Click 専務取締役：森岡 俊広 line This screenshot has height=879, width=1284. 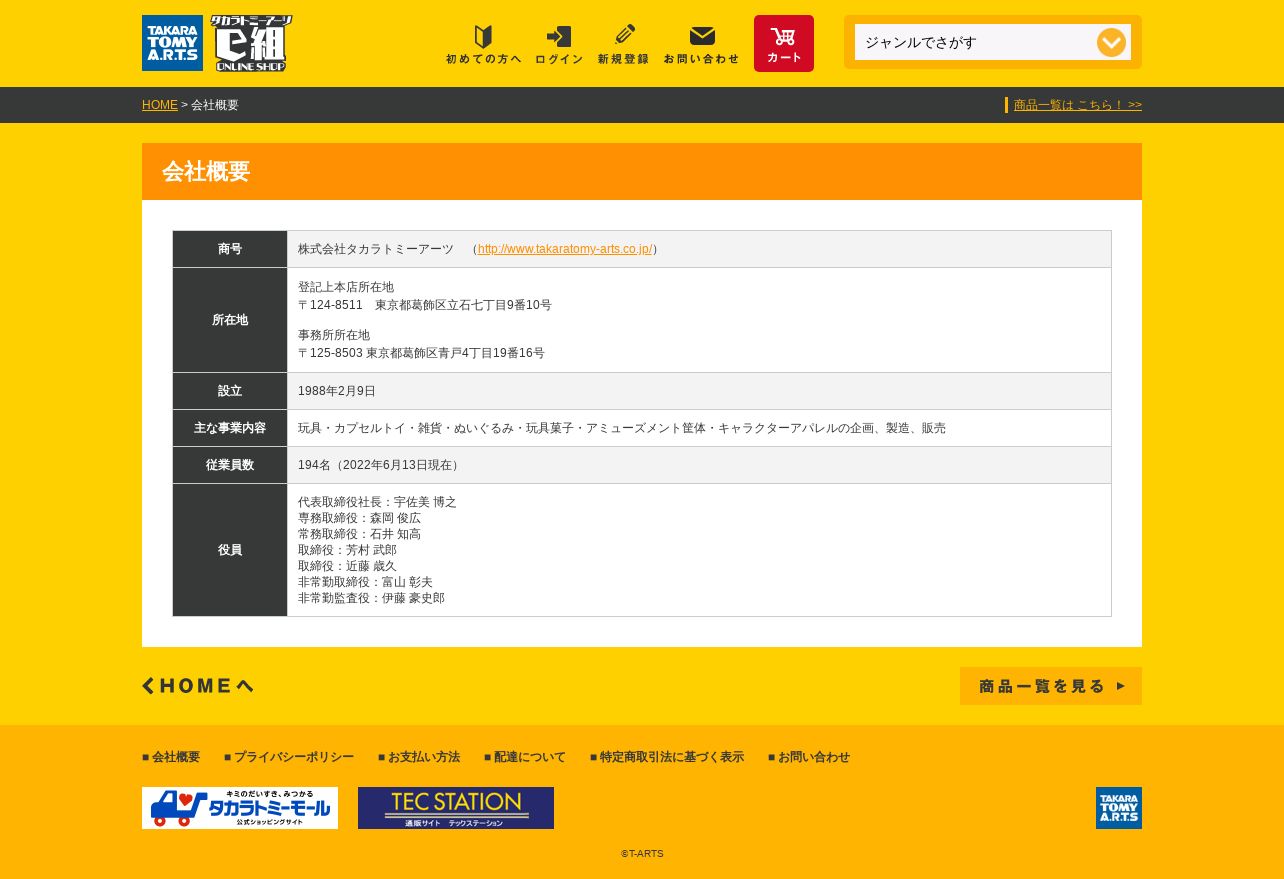tap(359, 518)
